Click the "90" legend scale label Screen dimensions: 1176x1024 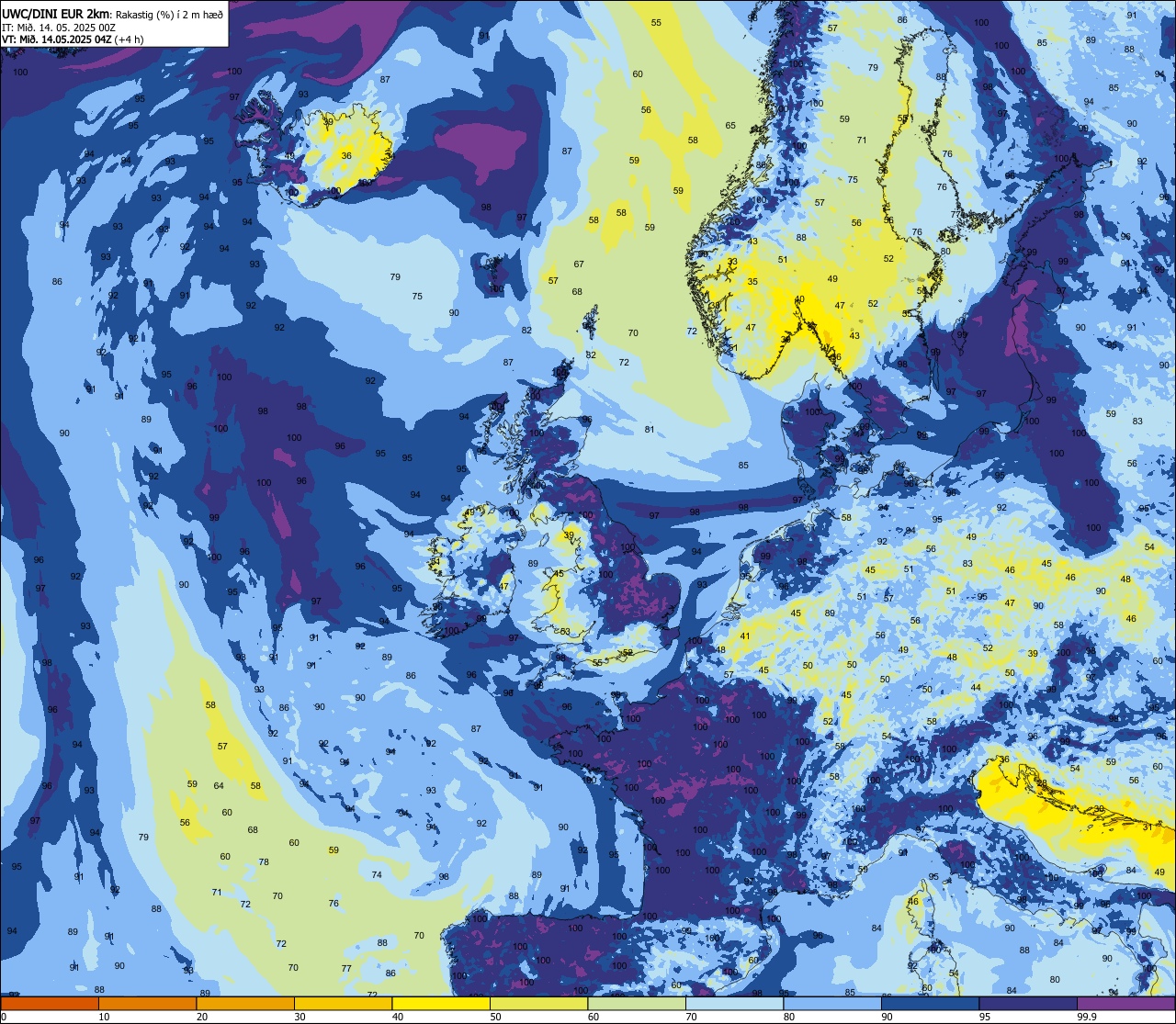[888, 1017]
